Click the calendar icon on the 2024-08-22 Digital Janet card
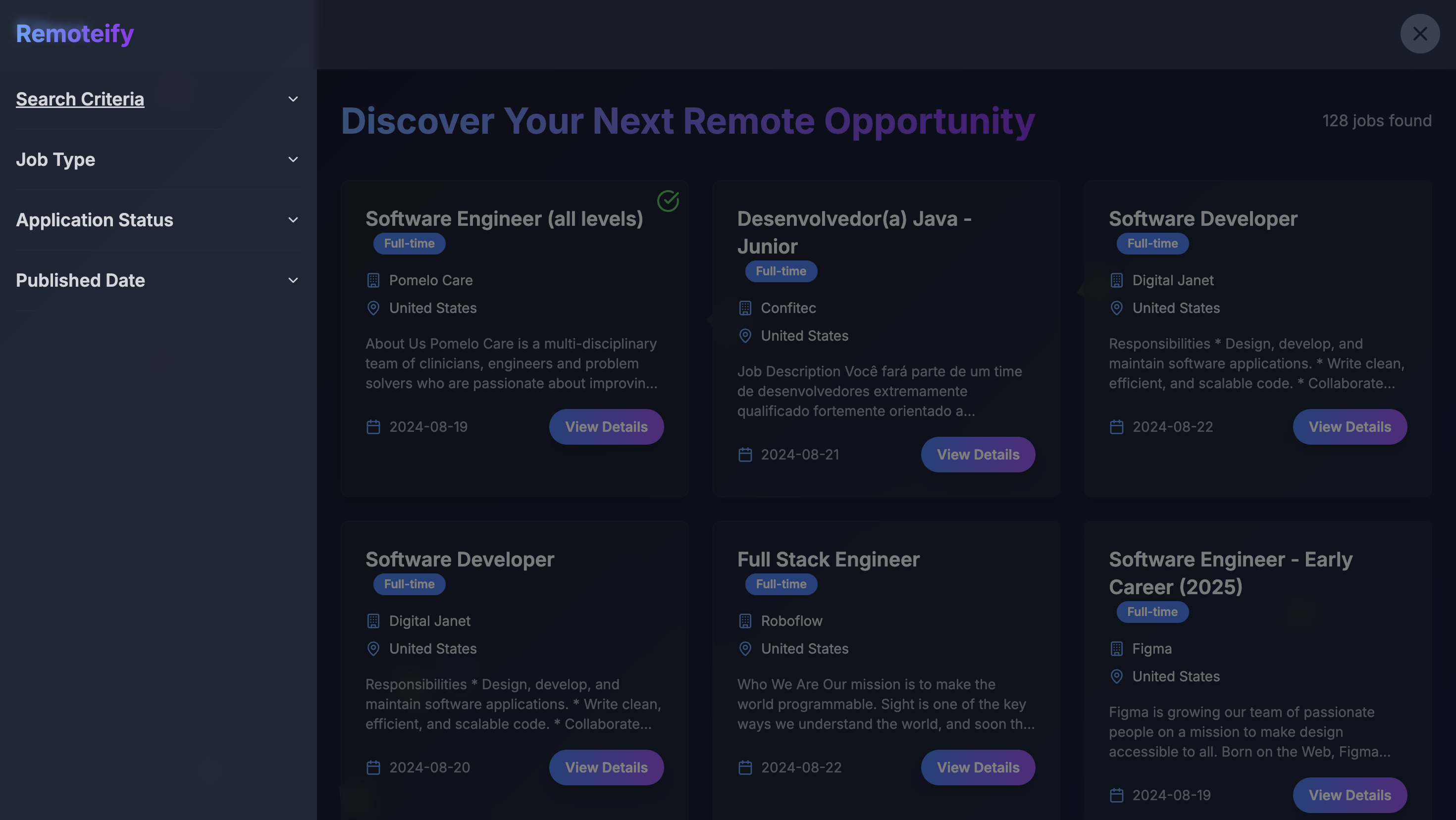1456x820 pixels. click(1116, 427)
